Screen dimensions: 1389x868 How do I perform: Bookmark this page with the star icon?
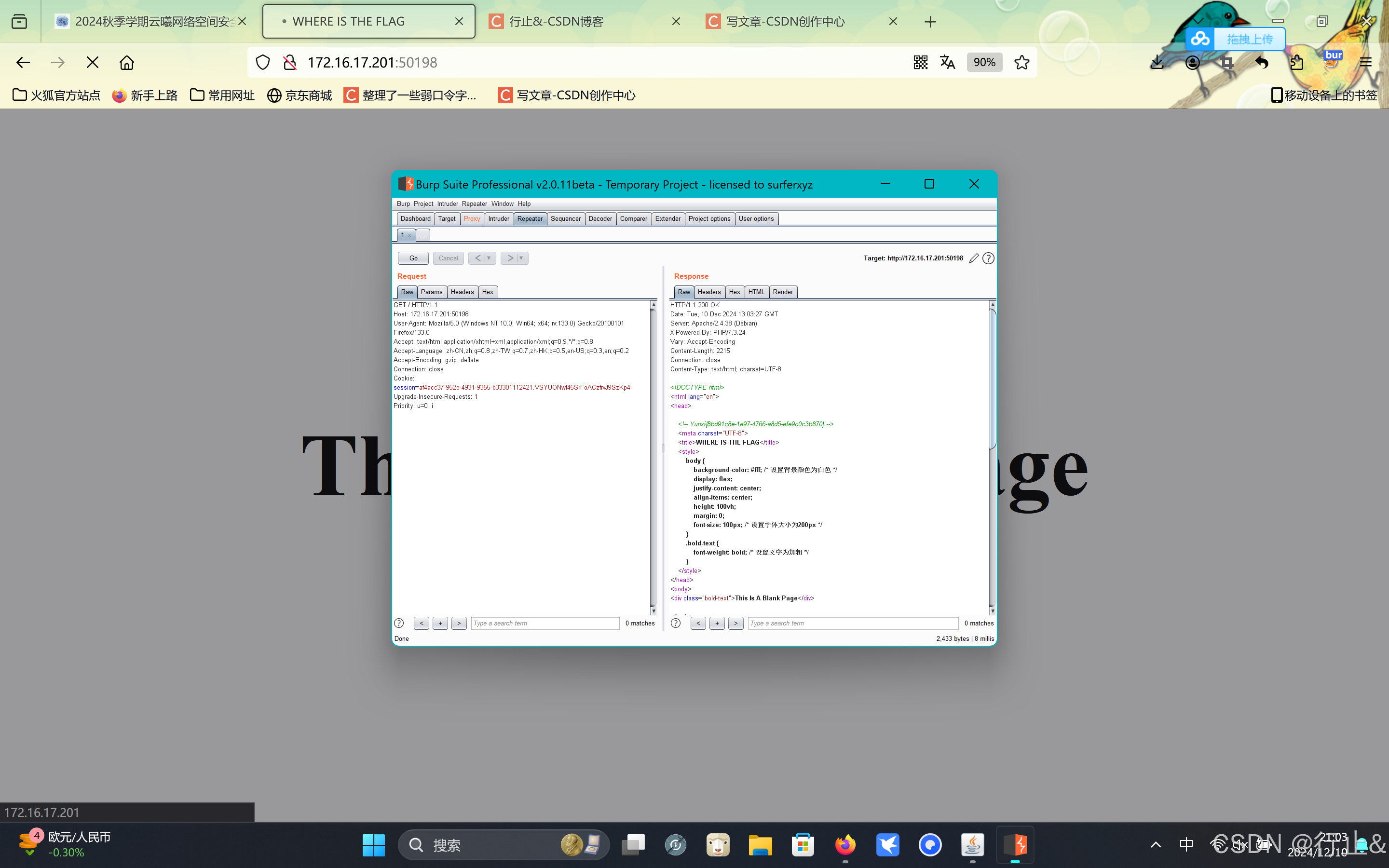[x=1021, y=63]
